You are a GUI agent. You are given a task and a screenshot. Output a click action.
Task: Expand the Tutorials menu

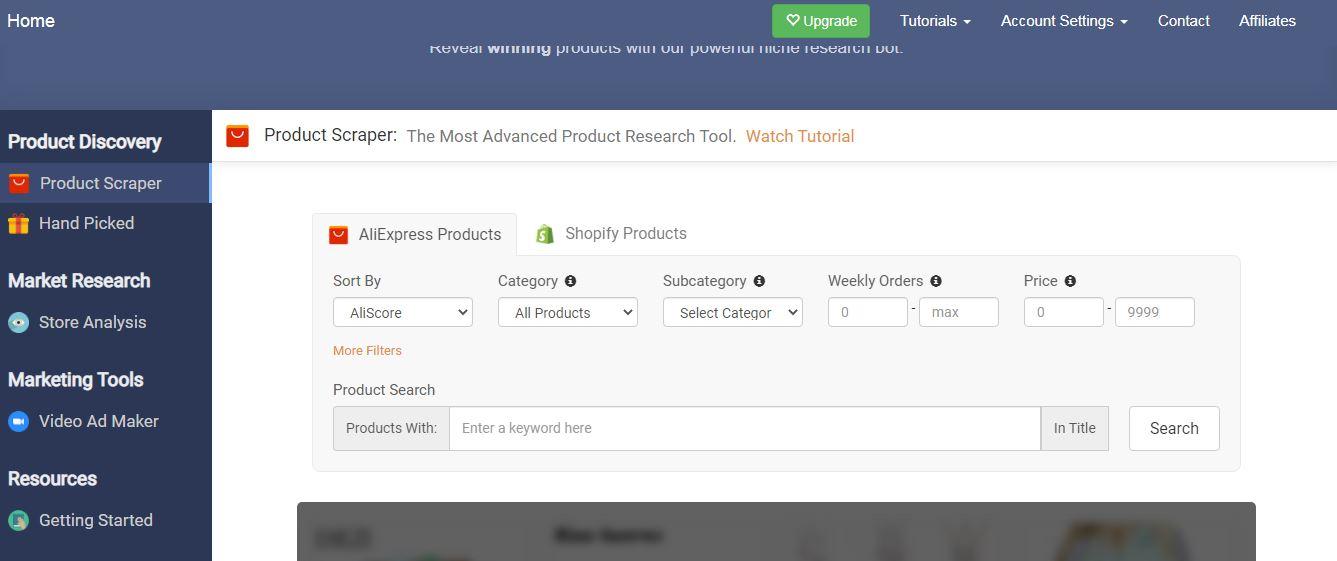pyautogui.click(x=935, y=21)
